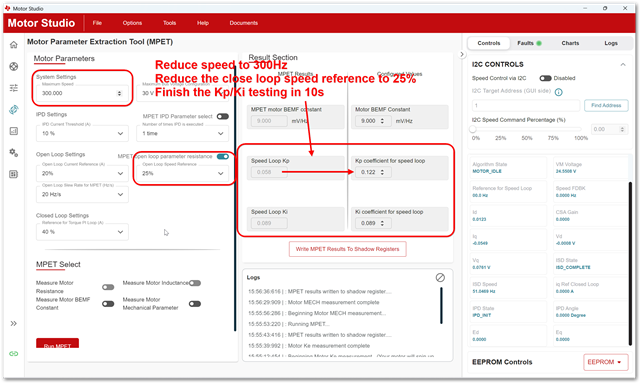The image size is (640, 383).
Task: Toggle Speed Control via I2C switch
Action: [x=545, y=78]
